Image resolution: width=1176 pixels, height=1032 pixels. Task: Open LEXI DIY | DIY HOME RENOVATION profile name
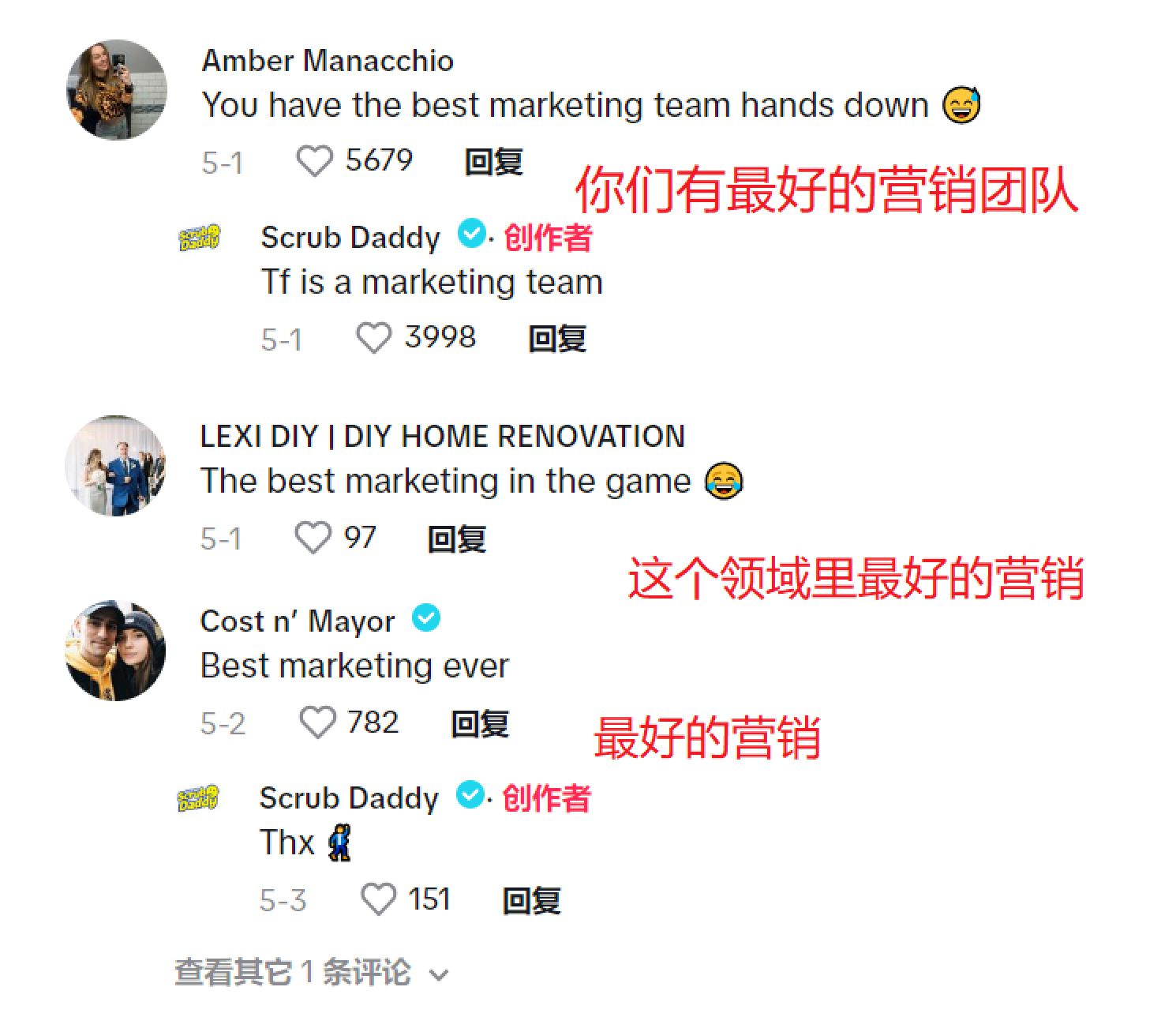pos(443,436)
